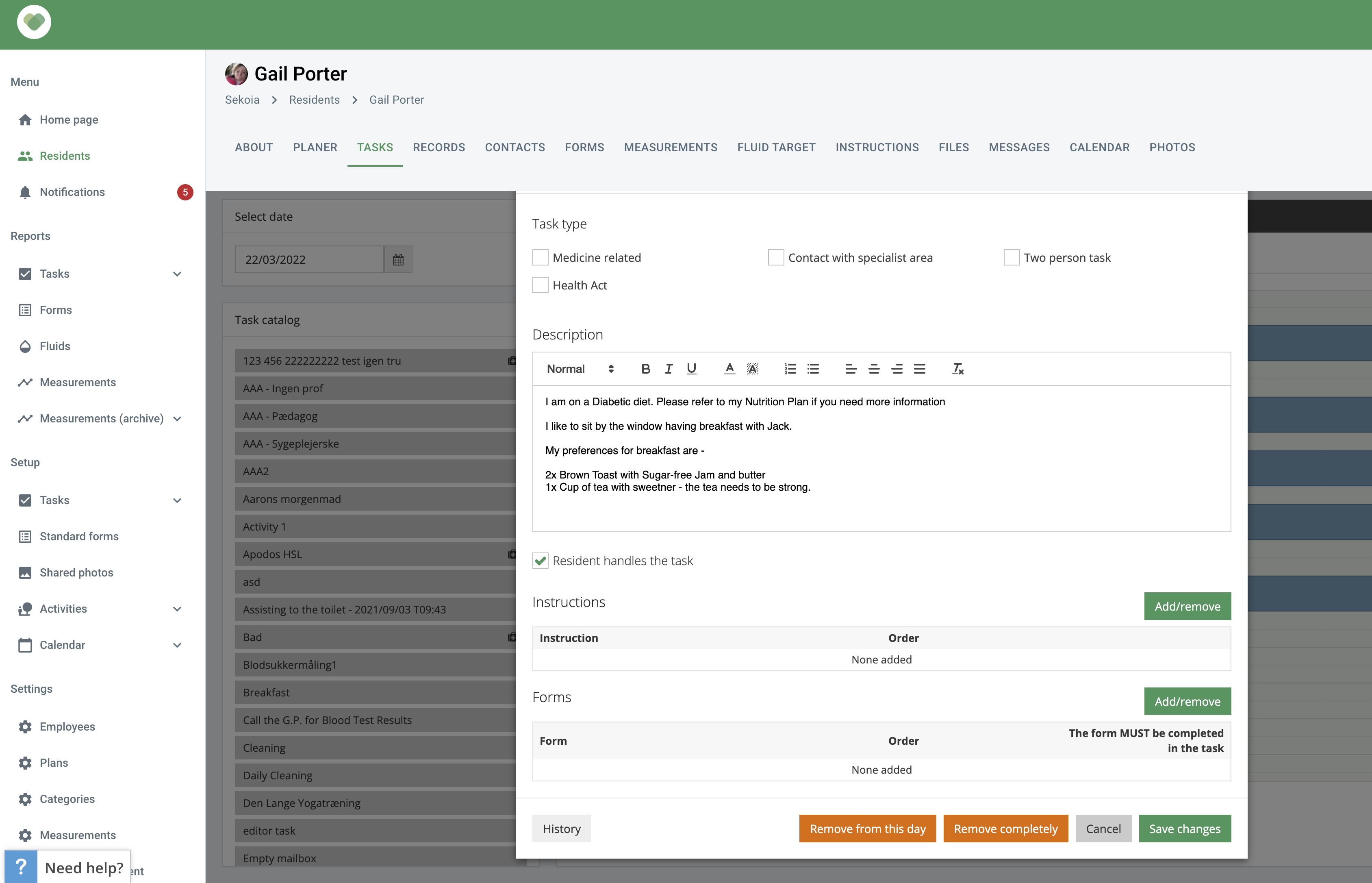Align description text right

click(897, 369)
